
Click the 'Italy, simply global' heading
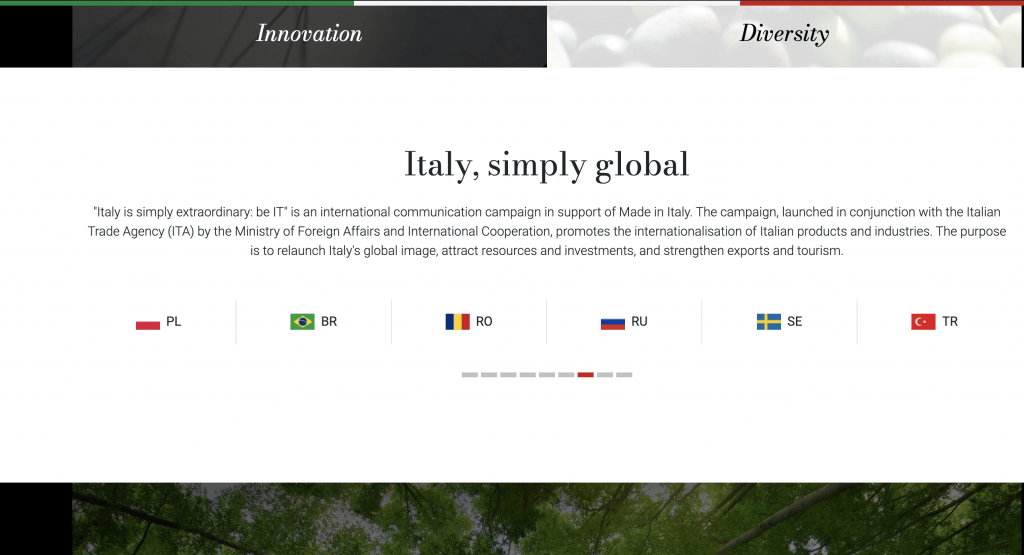pos(547,165)
